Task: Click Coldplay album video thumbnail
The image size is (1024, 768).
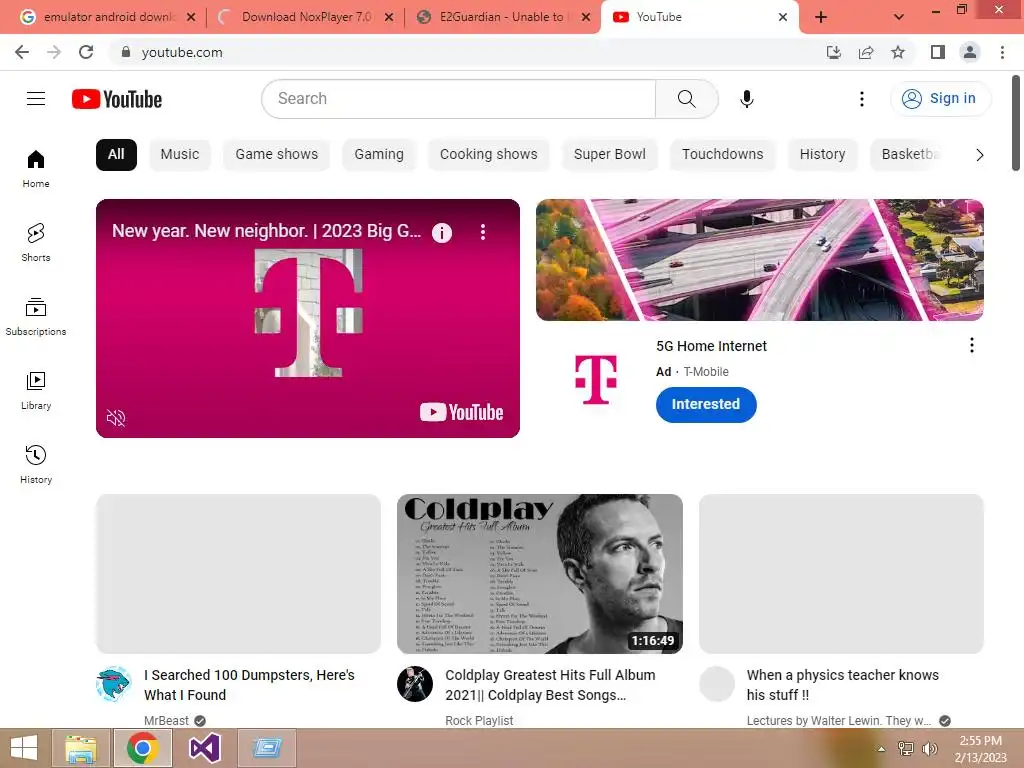Action: (x=539, y=573)
